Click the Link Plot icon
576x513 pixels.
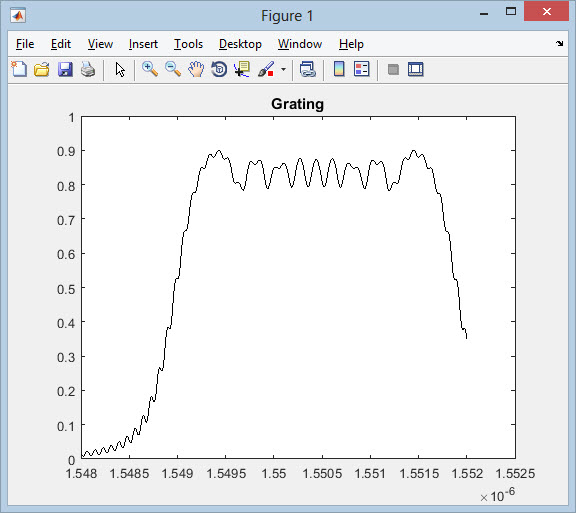click(307, 69)
